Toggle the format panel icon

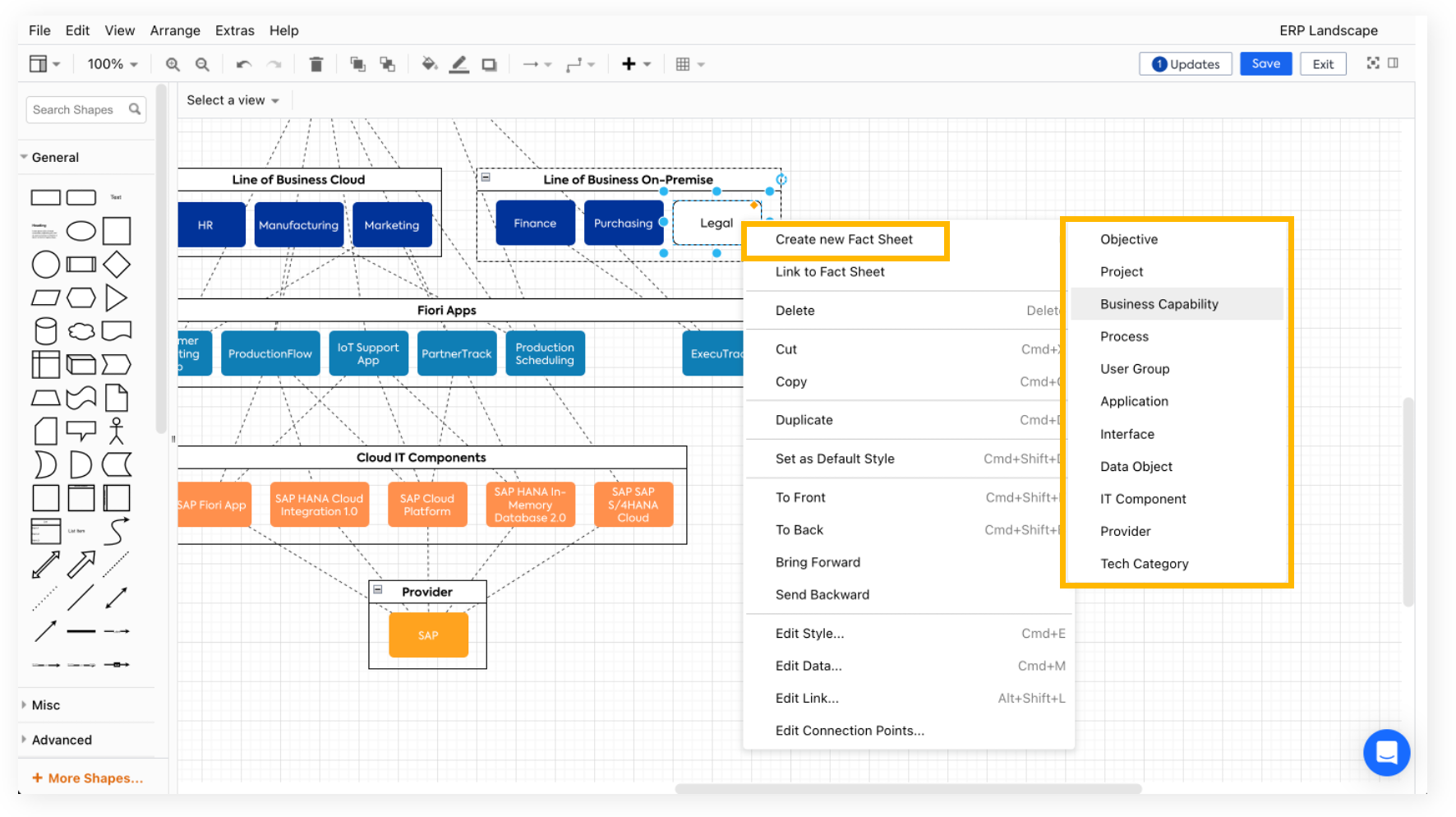coord(1394,63)
